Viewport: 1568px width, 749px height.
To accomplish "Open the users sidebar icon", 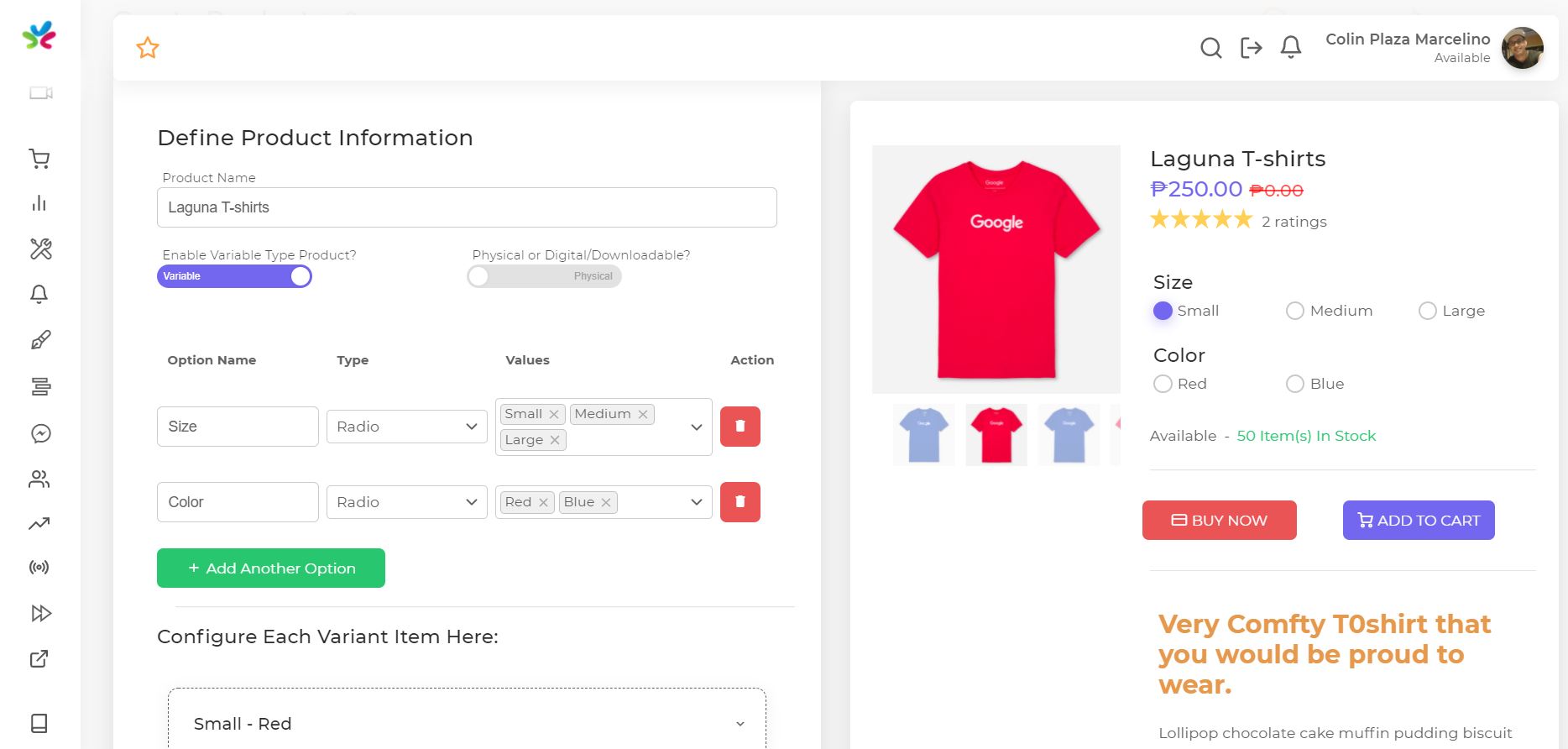I will pyautogui.click(x=39, y=479).
